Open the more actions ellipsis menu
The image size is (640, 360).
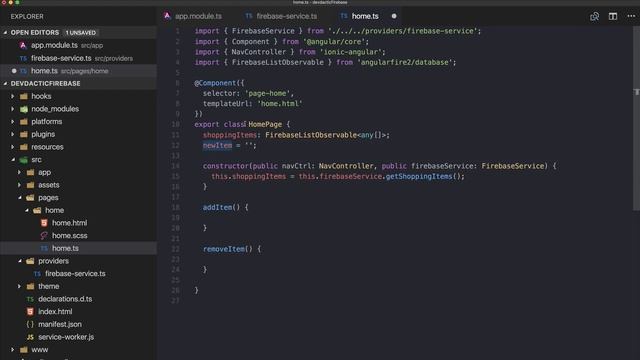631,16
